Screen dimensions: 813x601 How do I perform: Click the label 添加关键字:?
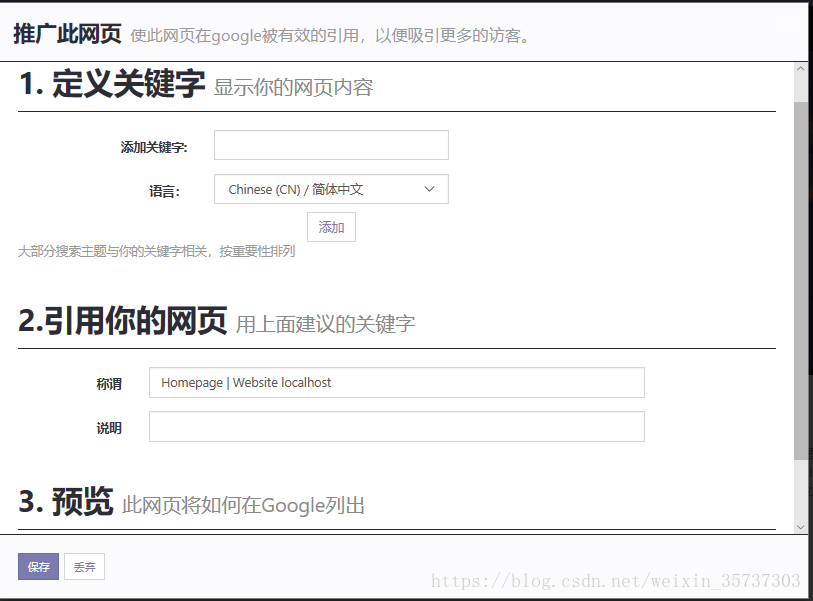[x=154, y=147]
